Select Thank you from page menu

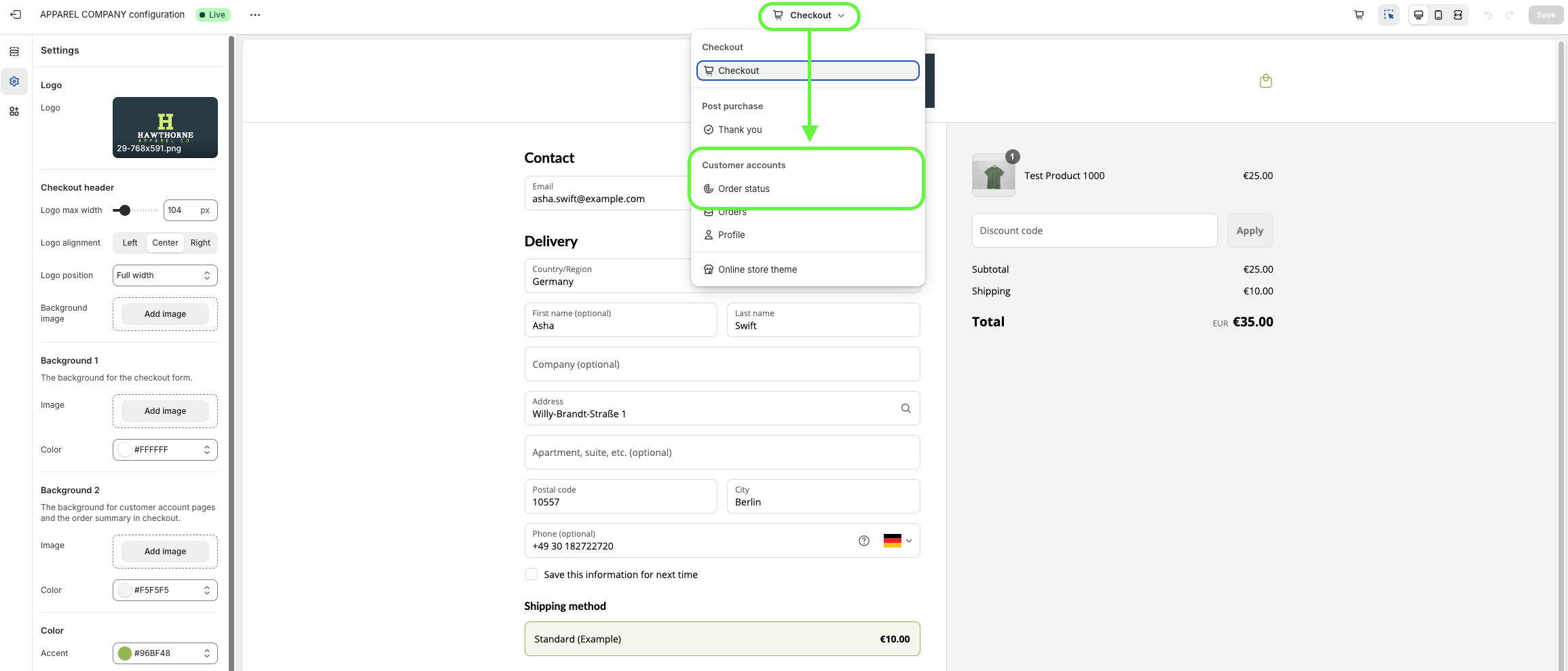tap(740, 130)
